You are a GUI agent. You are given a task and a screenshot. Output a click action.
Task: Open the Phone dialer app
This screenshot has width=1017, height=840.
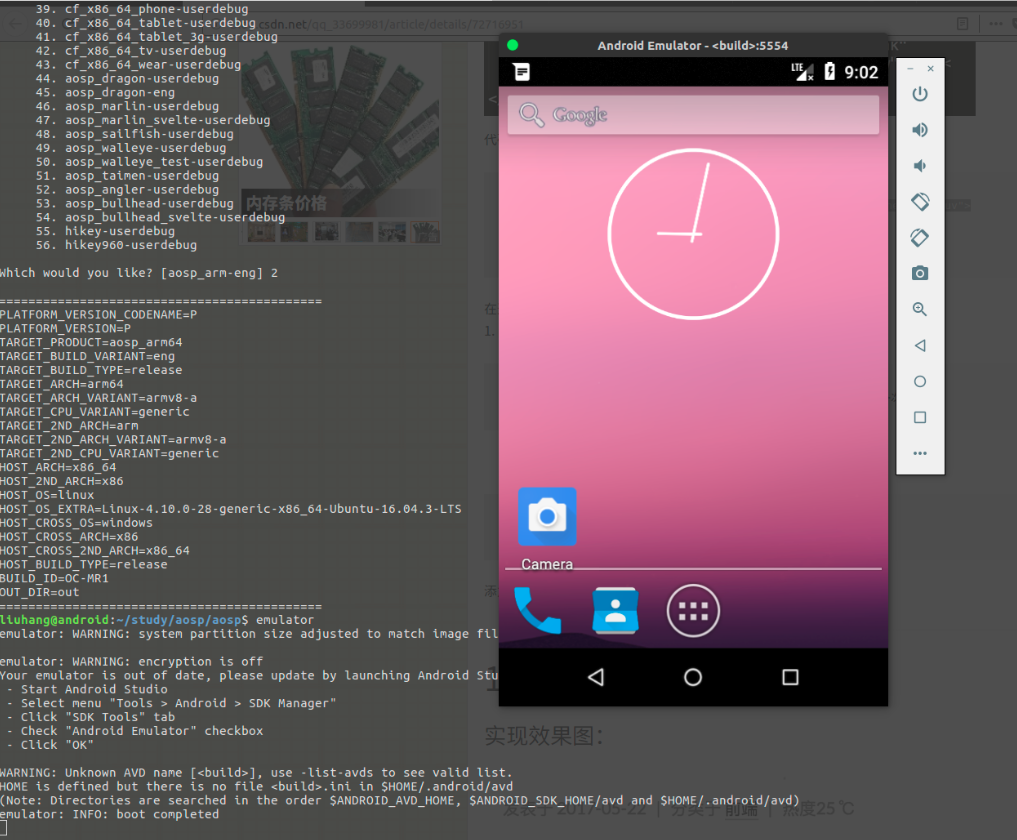tap(537, 611)
